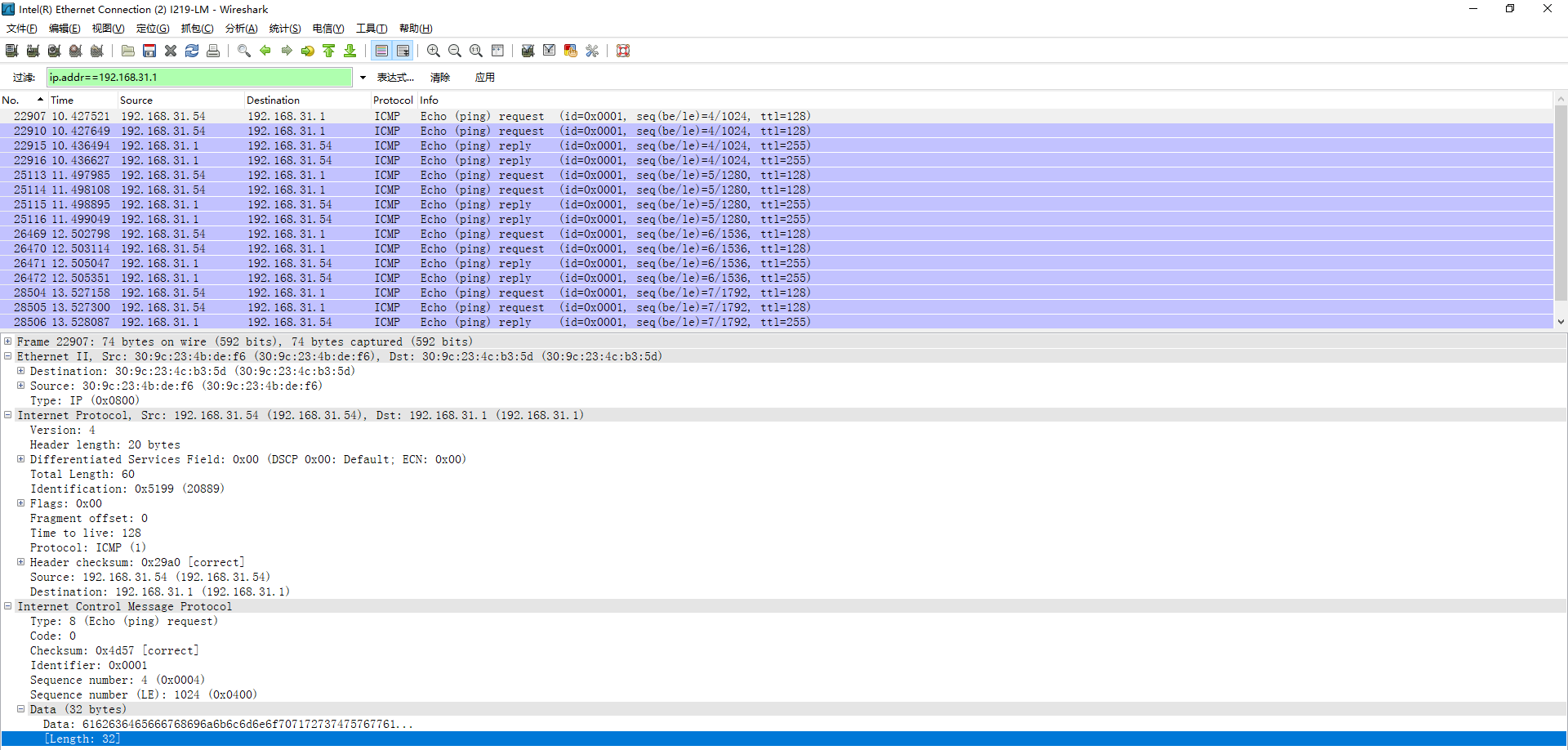Screen dimensions: 1568x750
Task: Go back in packet history
Action: (x=265, y=51)
